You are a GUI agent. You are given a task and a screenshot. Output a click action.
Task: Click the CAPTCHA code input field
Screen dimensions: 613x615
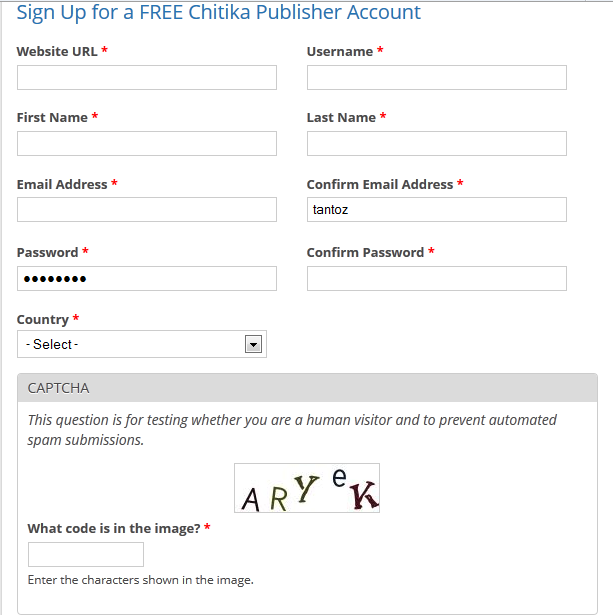pyautogui.click(x=86, y=555)
